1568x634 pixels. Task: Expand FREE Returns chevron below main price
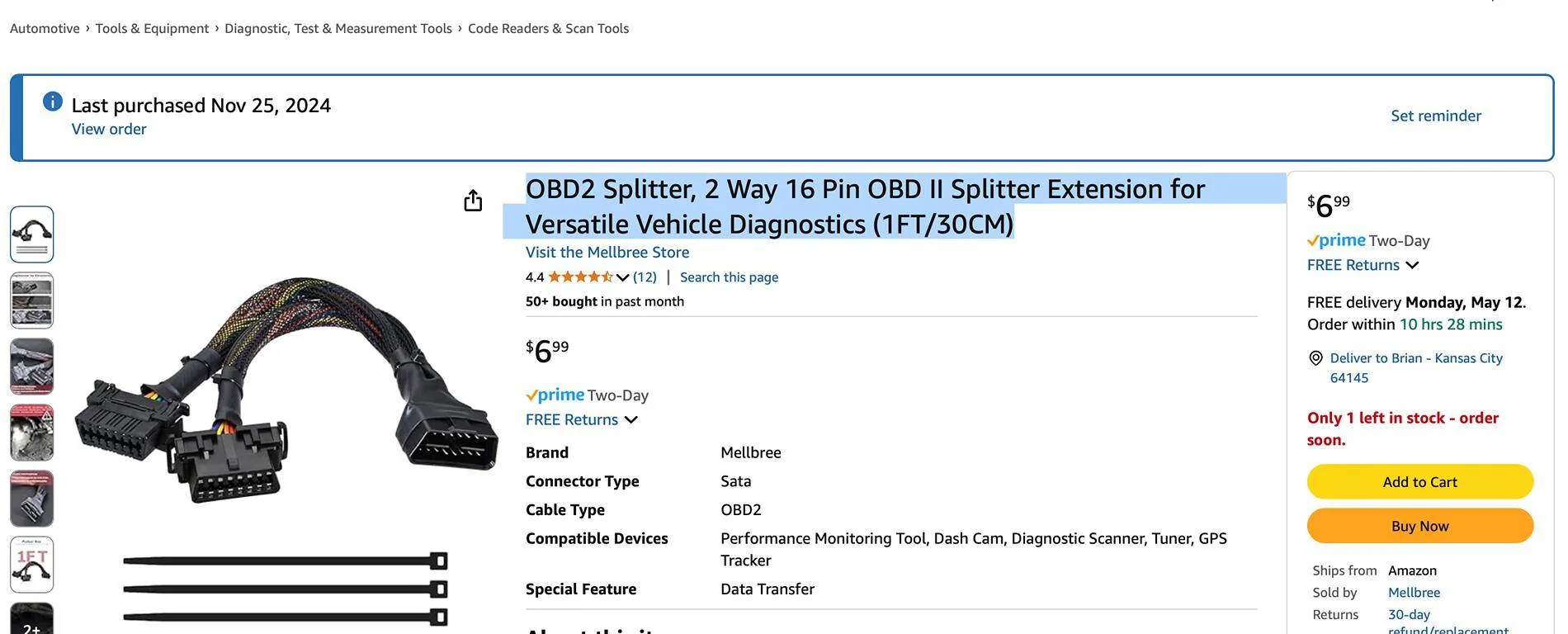631,419
